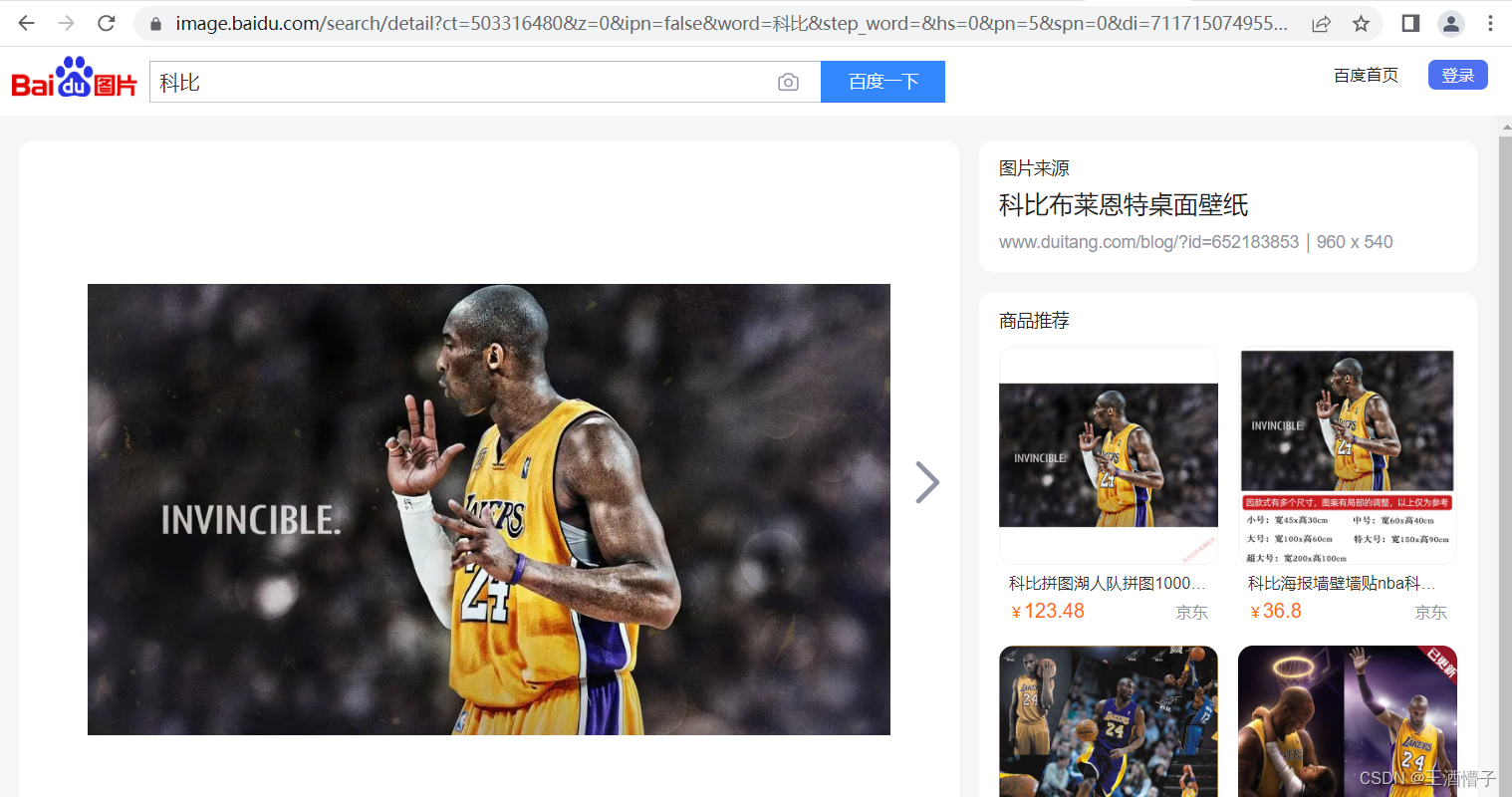Viewport: 1512px width, 797px height.
Task: Click the browser forward arrow
Action: point(67,23)
